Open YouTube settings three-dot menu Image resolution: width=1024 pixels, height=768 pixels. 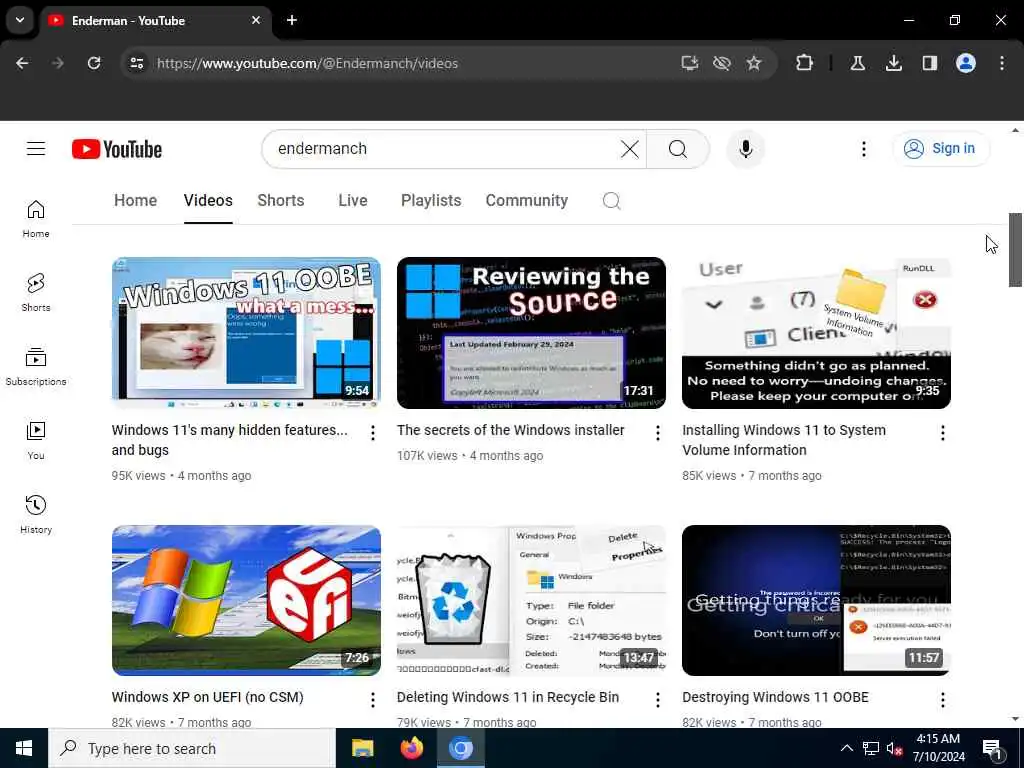click(863, 149)
